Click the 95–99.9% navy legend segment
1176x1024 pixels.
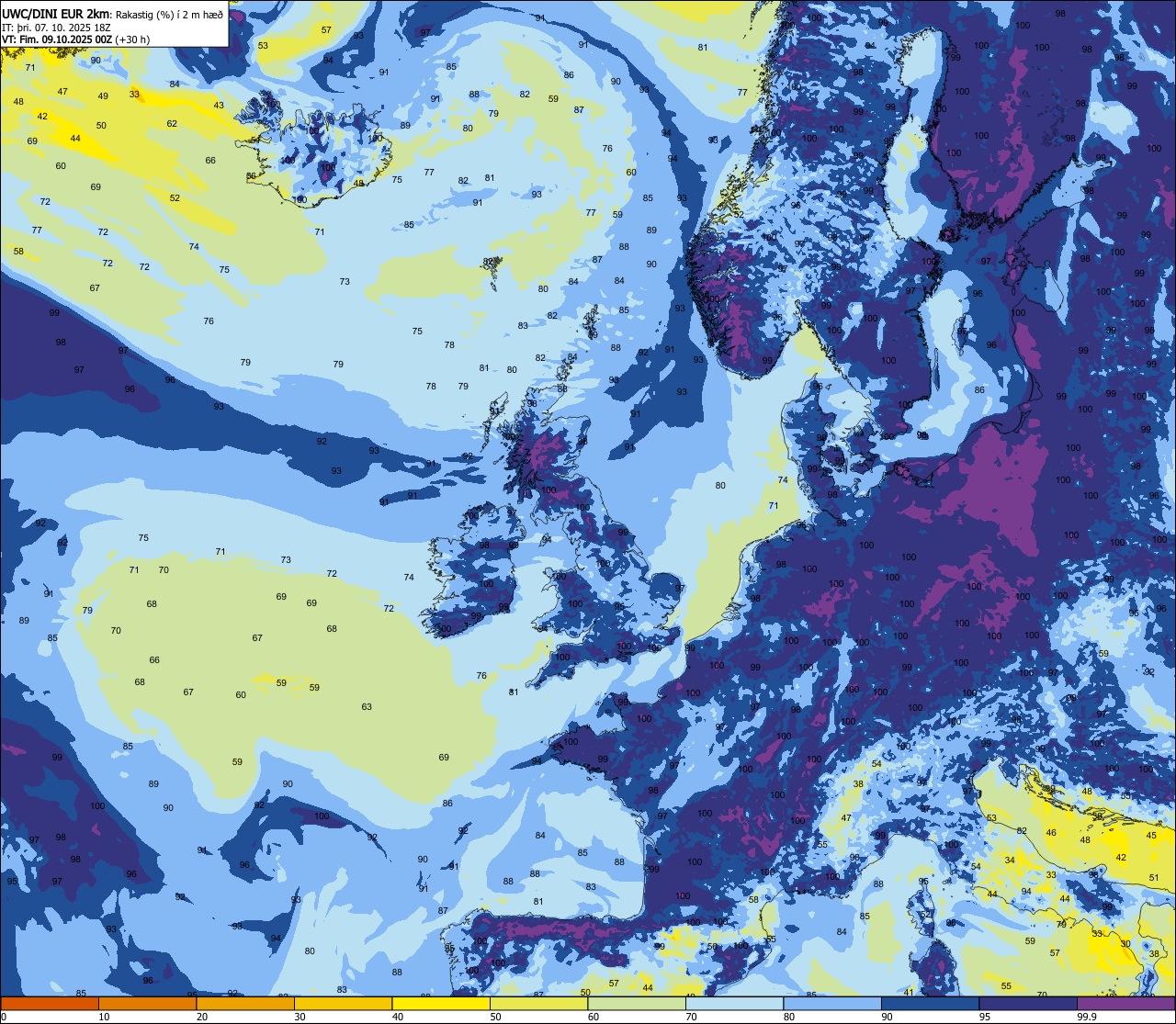1028,1003
